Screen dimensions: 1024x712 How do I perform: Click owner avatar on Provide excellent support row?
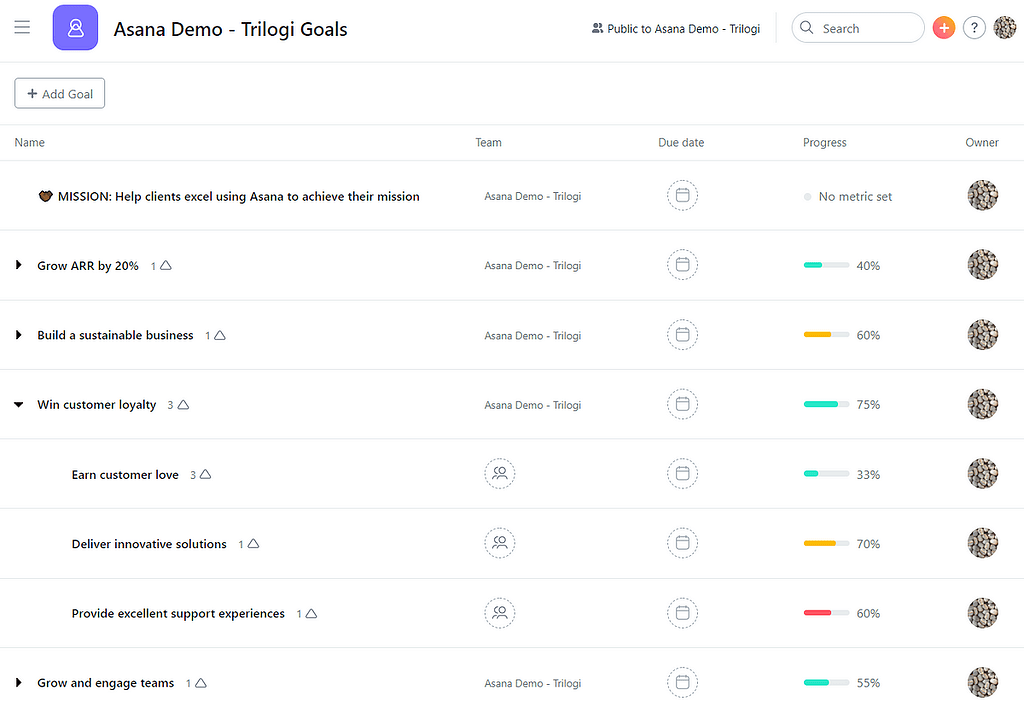[982, 613]
